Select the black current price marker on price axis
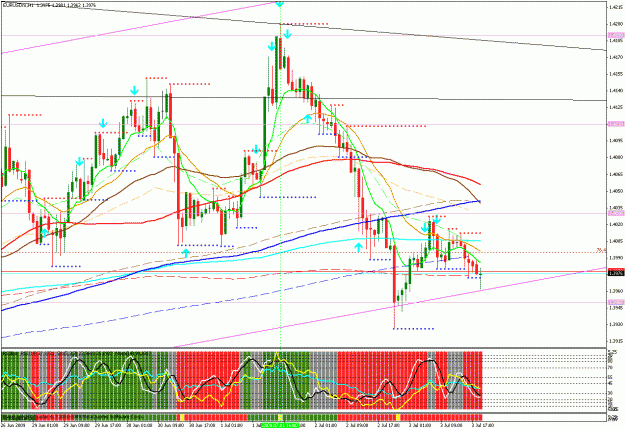Image resolution: width=625 pixels, height=429 pixels. click(x=616, y=273)
